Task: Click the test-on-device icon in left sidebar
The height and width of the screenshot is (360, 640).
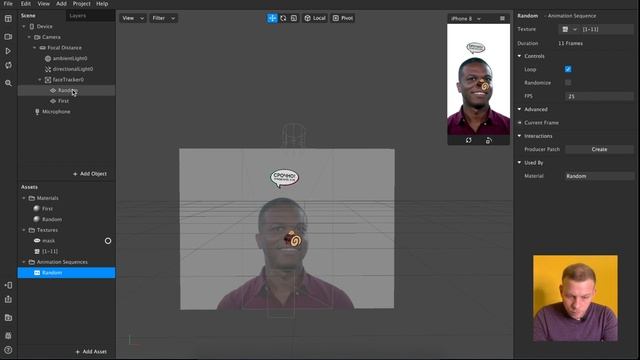Action: click(8, 285)
